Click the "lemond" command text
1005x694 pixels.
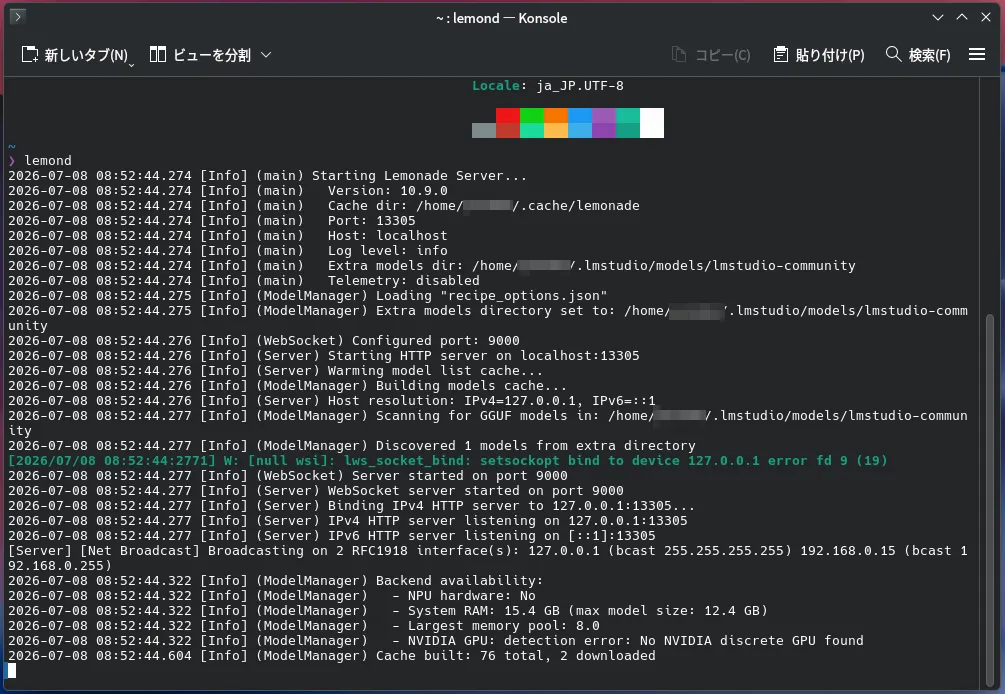tap(48, 161)
